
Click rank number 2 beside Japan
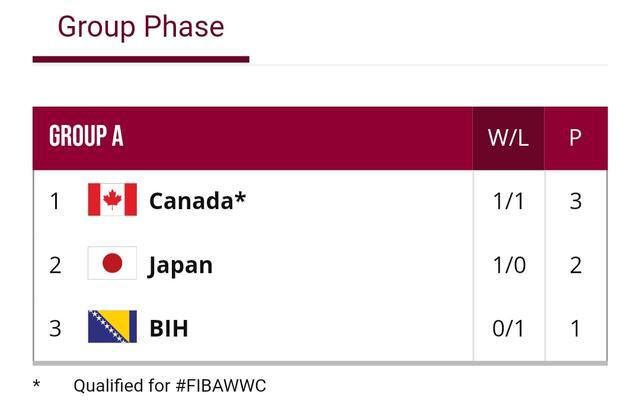pos(55,265)
